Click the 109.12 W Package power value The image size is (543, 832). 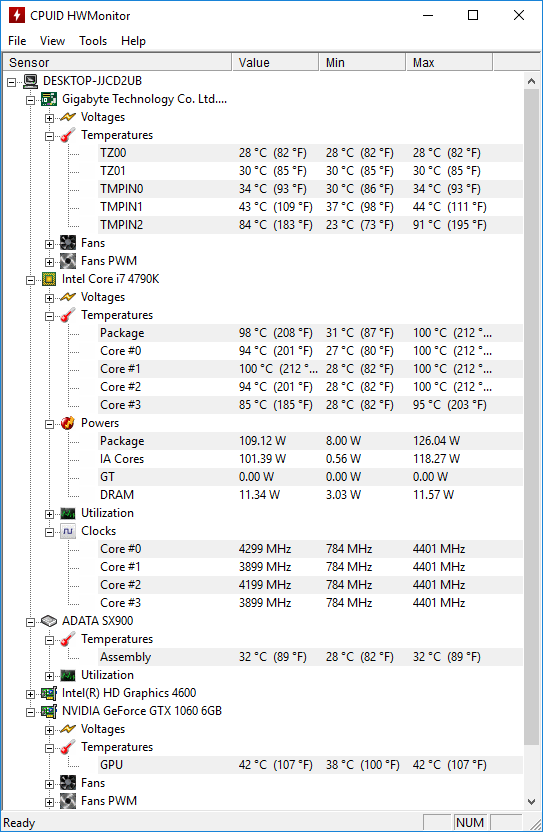click(x=262, y=441)
